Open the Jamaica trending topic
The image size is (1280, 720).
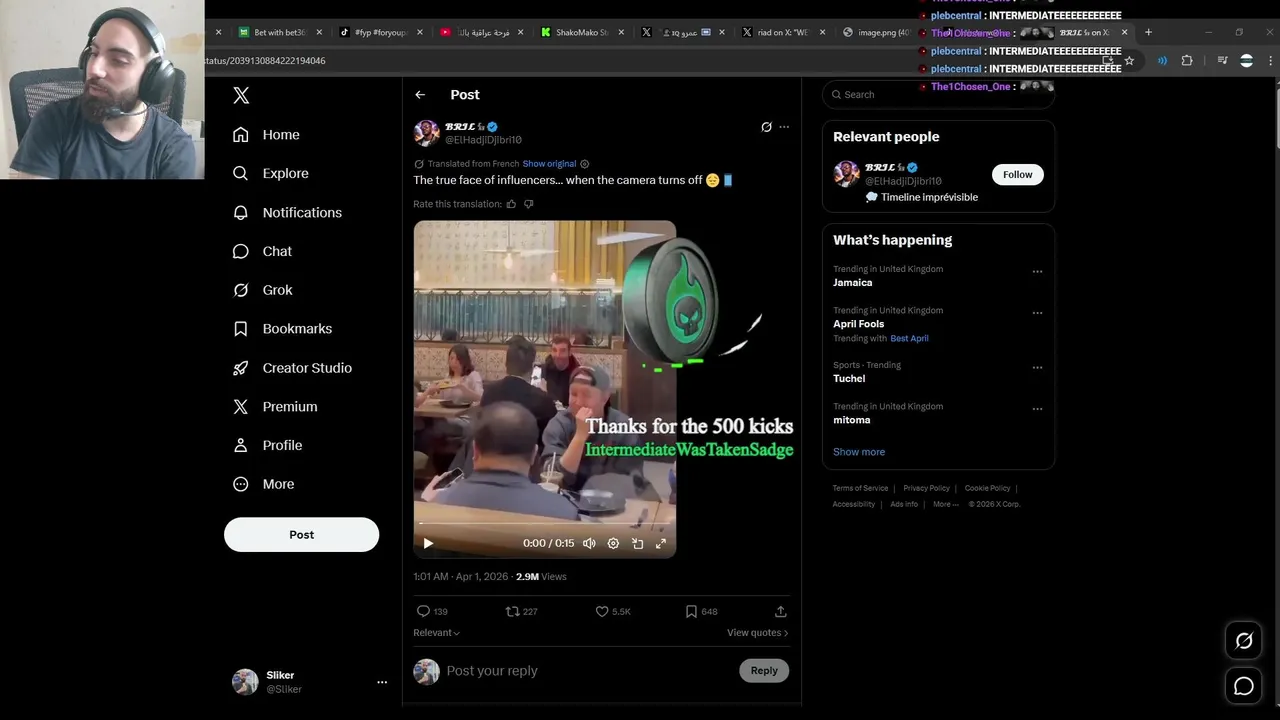(853, 283)
